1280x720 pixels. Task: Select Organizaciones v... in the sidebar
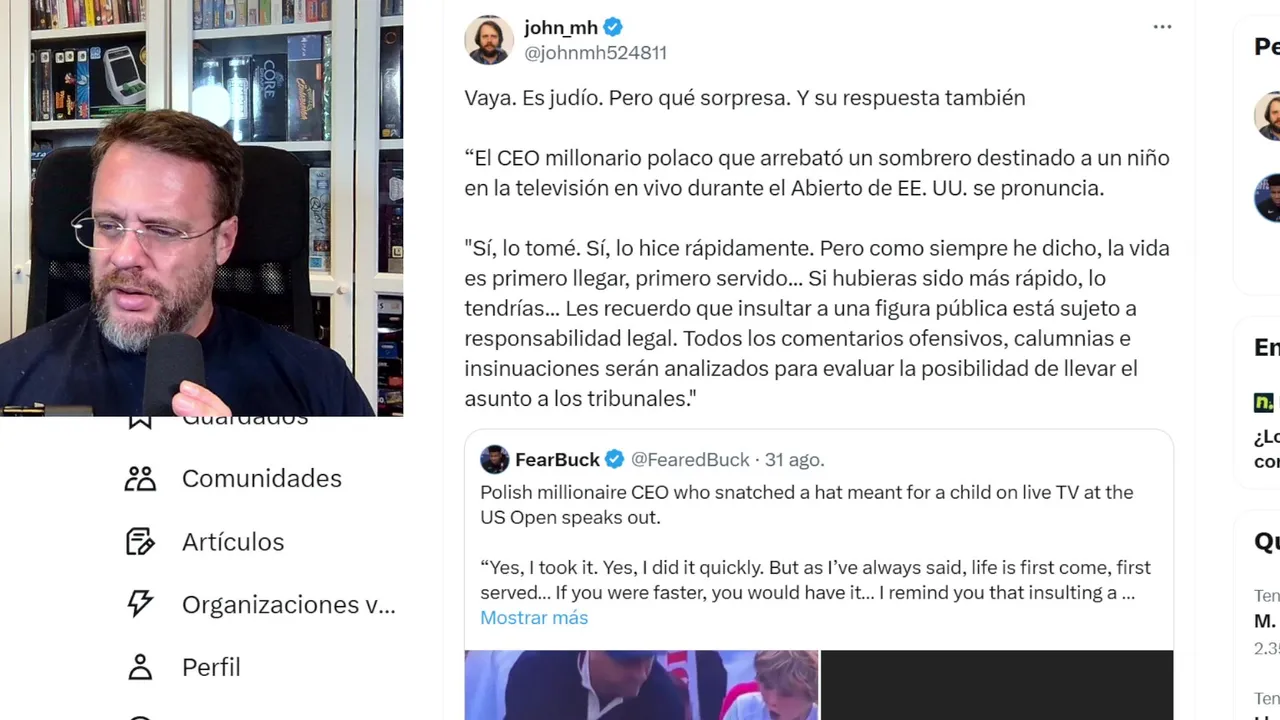260,604
